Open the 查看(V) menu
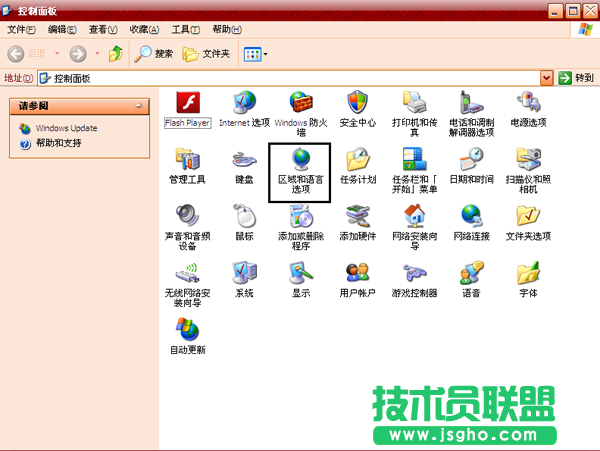 pos(103,29)
